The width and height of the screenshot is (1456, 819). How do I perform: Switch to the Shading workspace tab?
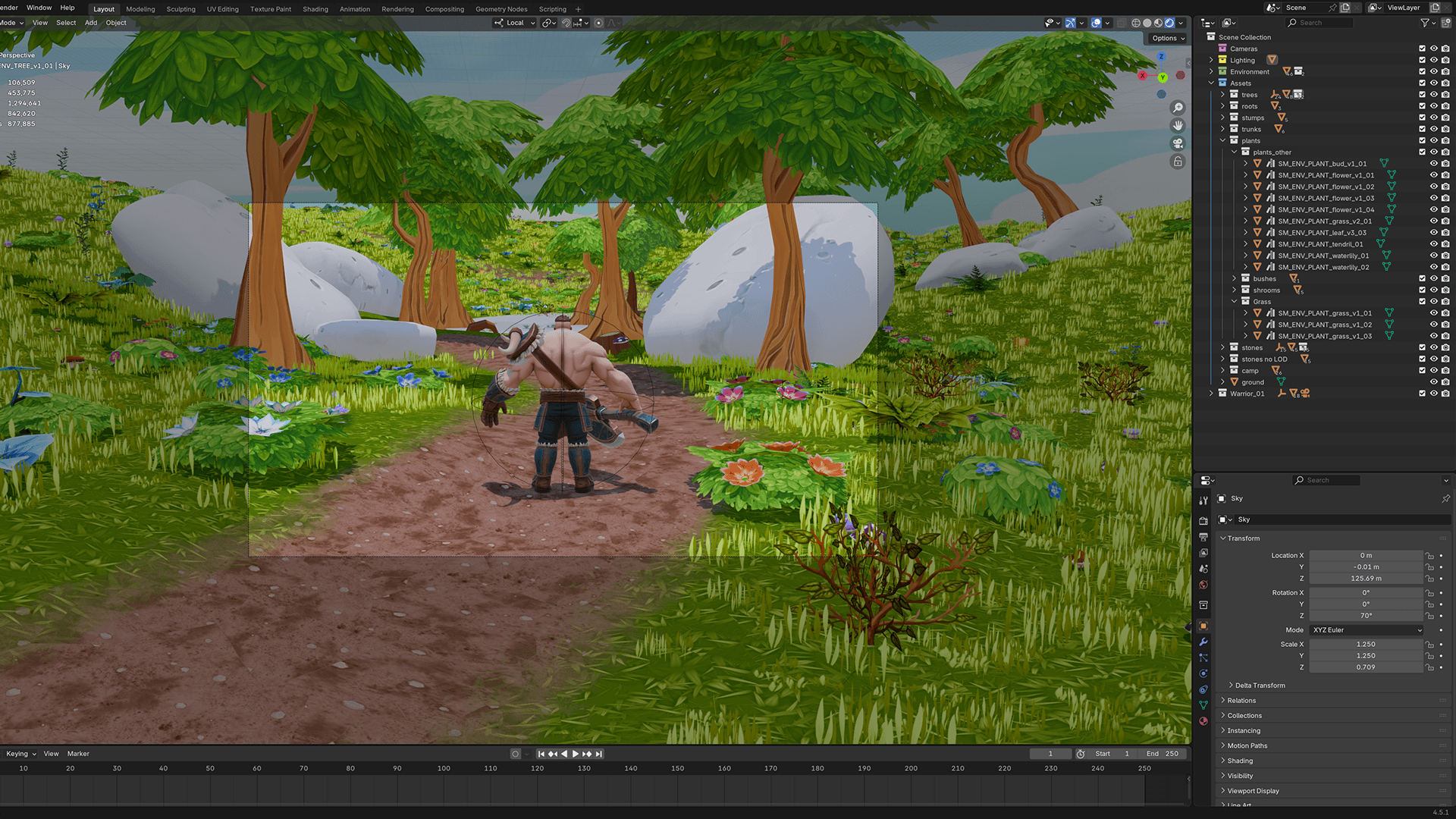(315, 9)
